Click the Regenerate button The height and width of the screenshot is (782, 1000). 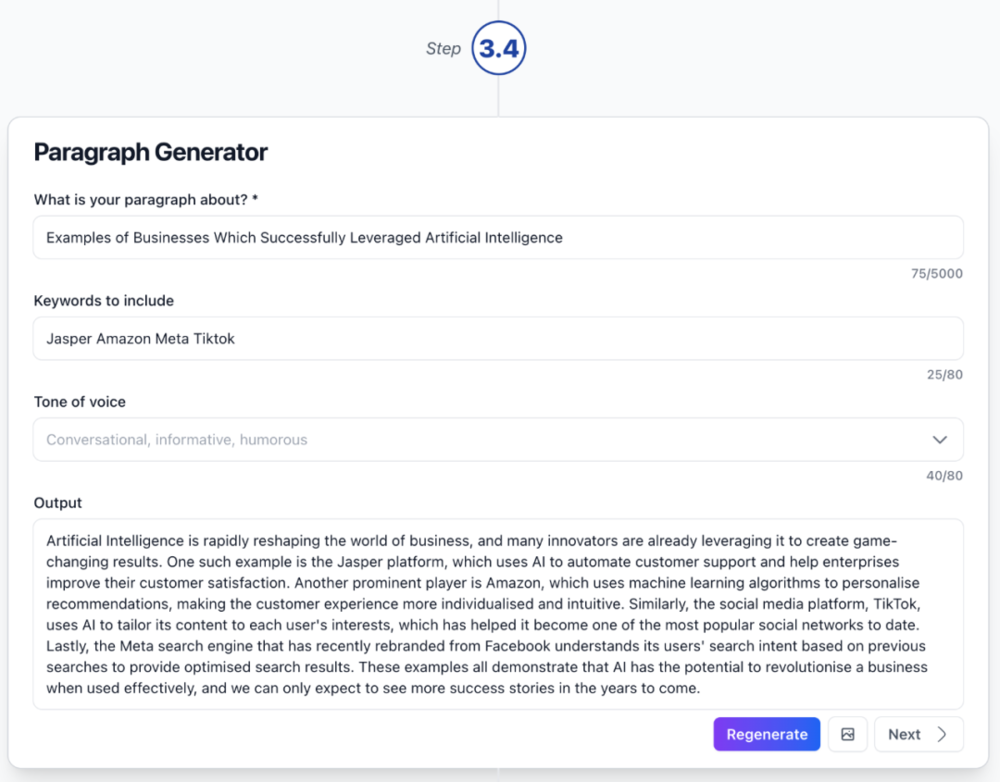[x=767, y=734]
